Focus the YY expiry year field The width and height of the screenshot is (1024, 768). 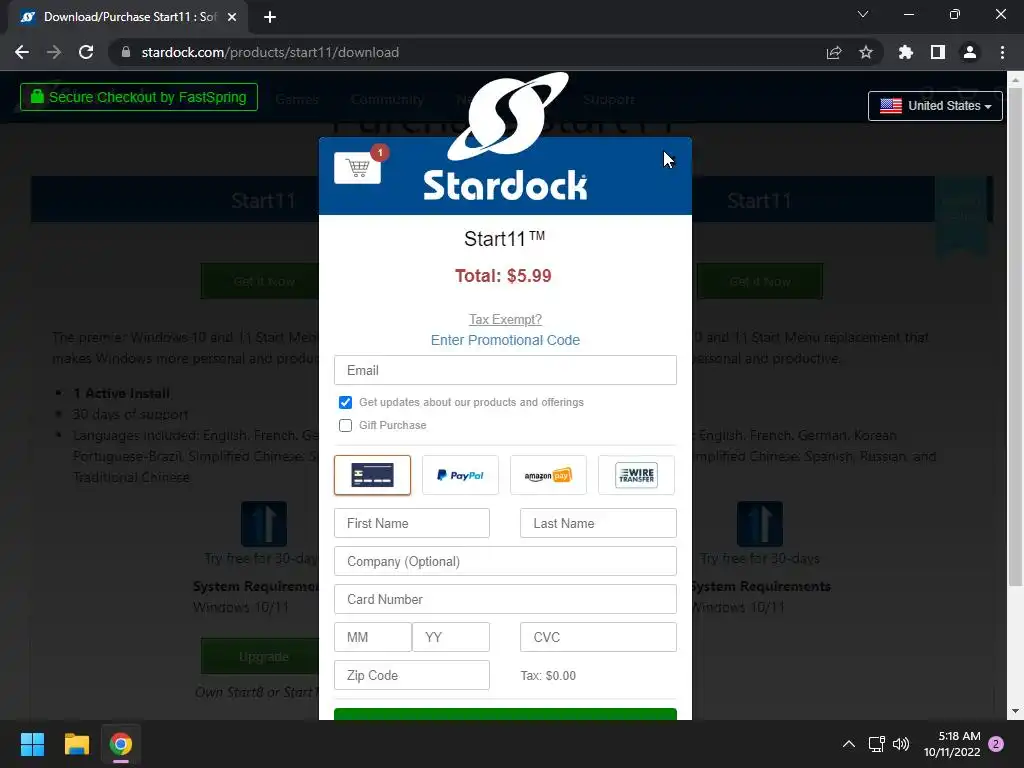(451, 637)
